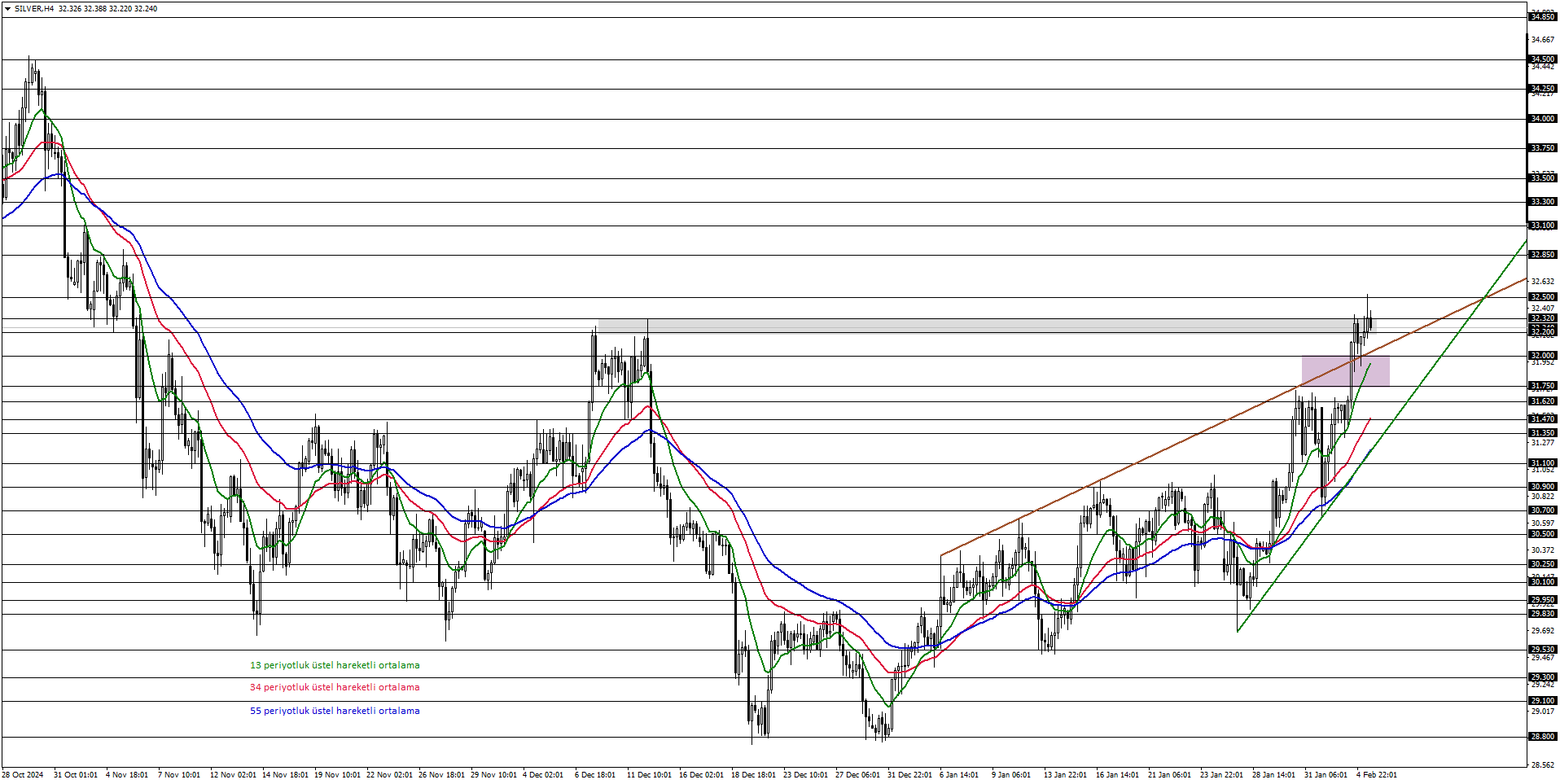
Task: Click the 16 Jan 14:01 date label
Action: pyautogui.click(x=1117, y=775)
